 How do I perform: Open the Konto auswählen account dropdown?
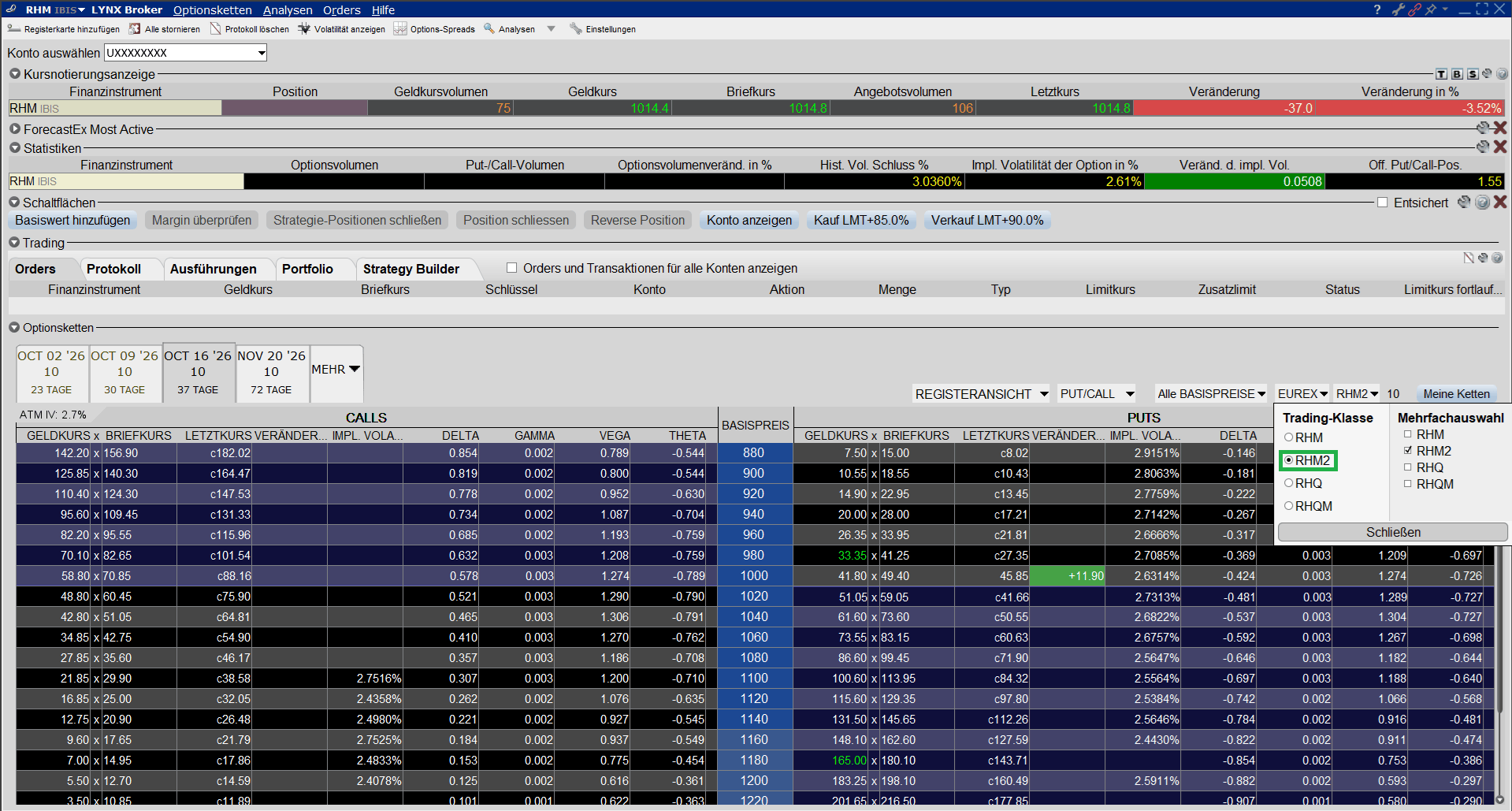(186, 53)
